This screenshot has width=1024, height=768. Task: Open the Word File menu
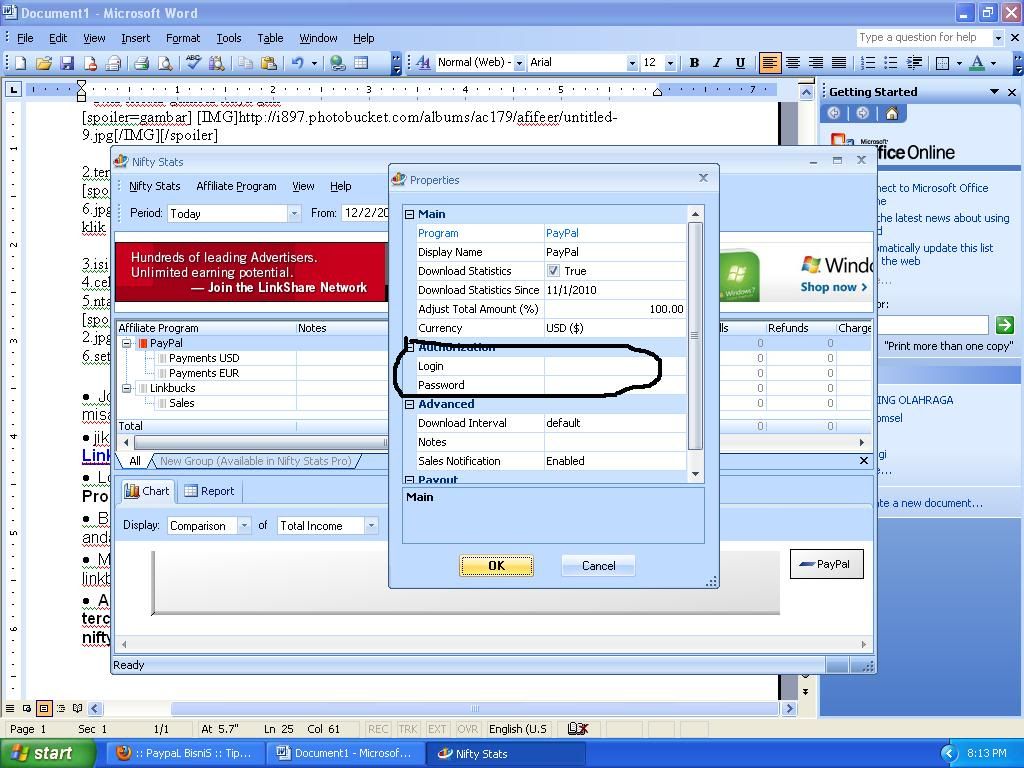(x=25, y=38)
